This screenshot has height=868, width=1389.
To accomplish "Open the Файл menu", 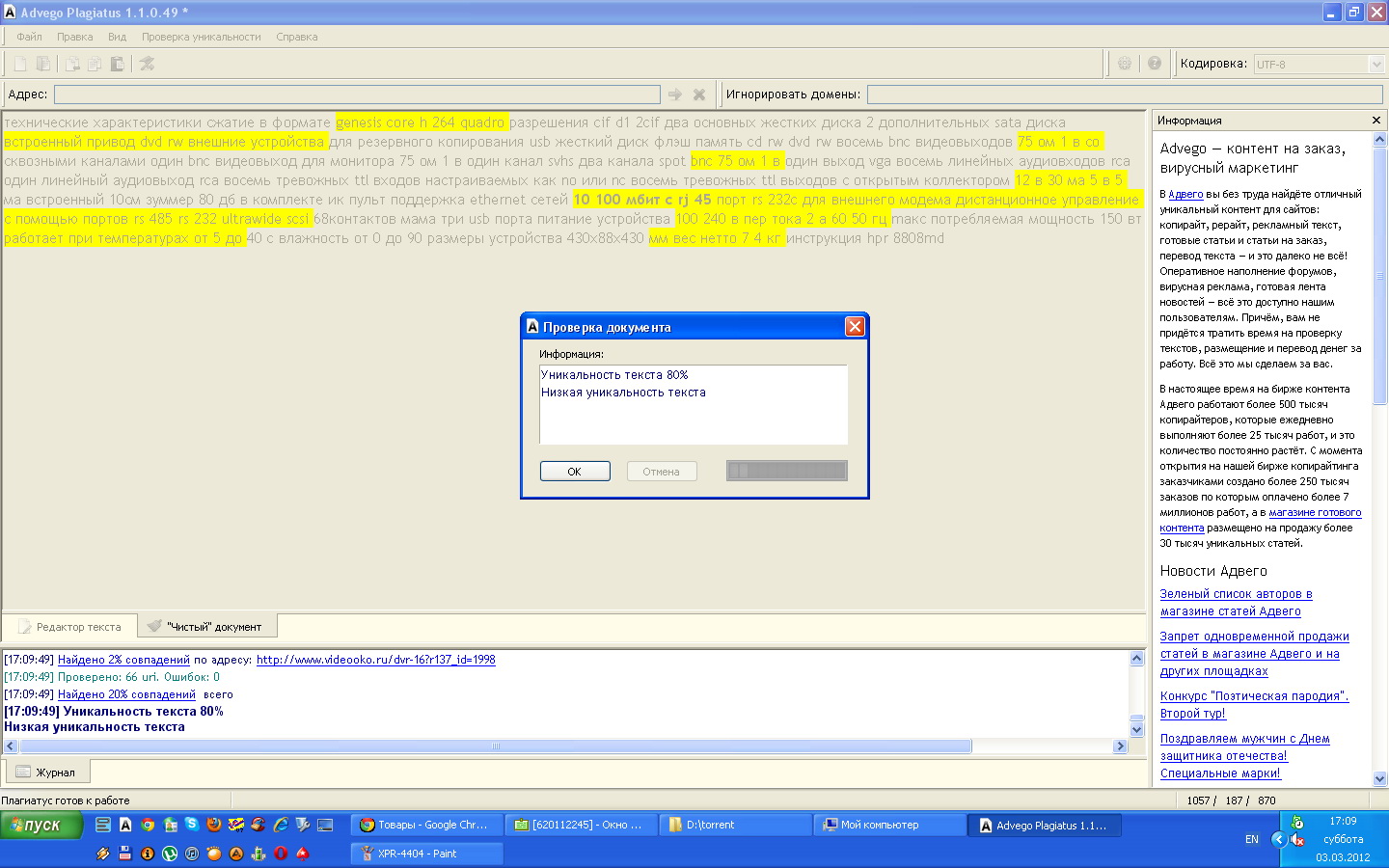I will pos(29,37).
